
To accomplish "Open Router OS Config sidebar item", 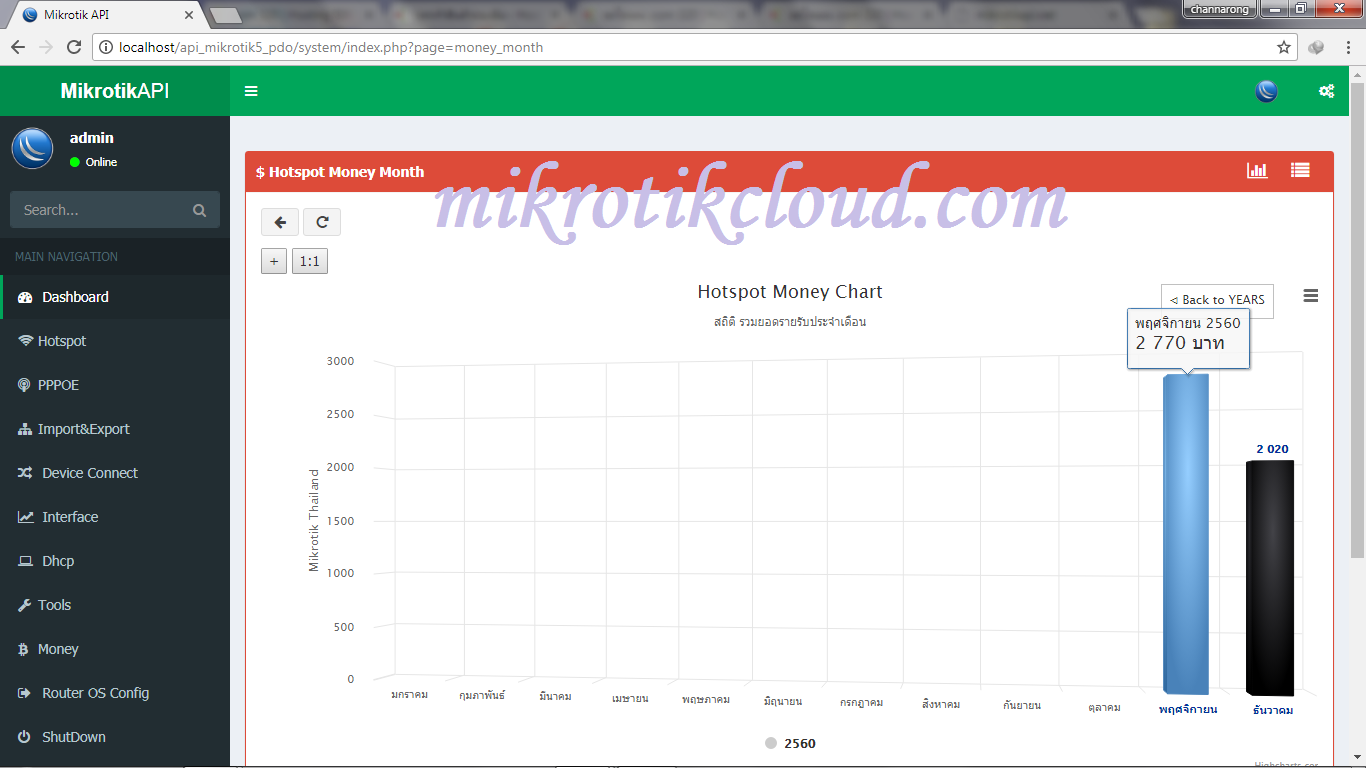I will pos(115,693).
